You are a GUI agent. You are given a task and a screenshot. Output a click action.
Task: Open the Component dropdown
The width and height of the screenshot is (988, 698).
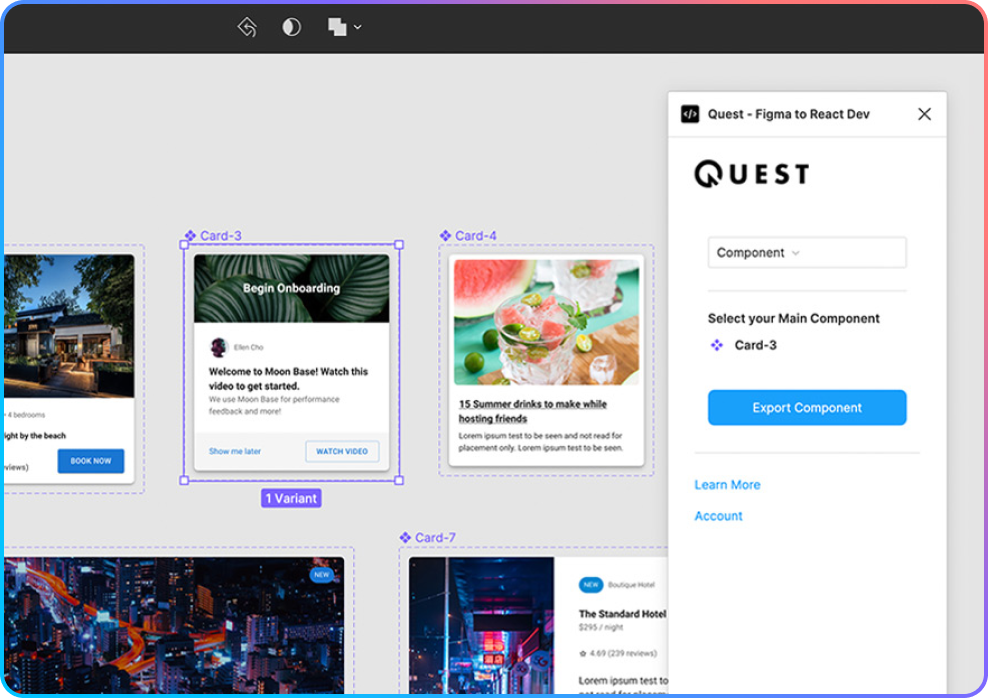click(807, 253)
